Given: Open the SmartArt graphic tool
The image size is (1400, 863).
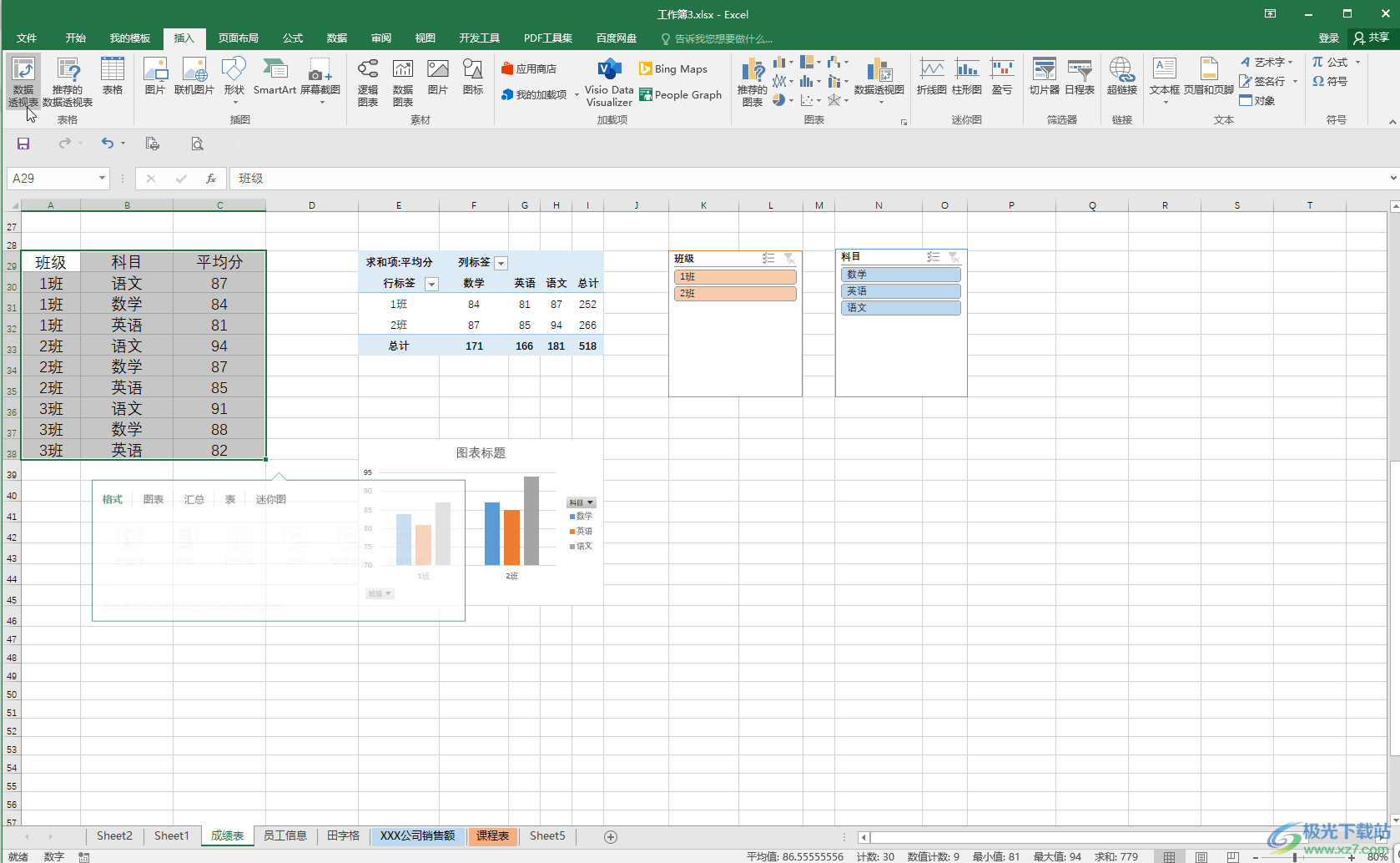Looking at the screenshot, I should (x=274, y=76).
